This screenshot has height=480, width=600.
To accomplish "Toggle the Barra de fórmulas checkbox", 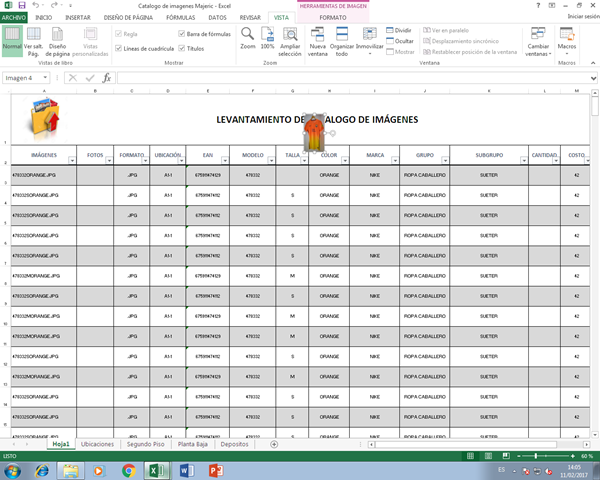I will pyautogui.click(x=182, y=34).
